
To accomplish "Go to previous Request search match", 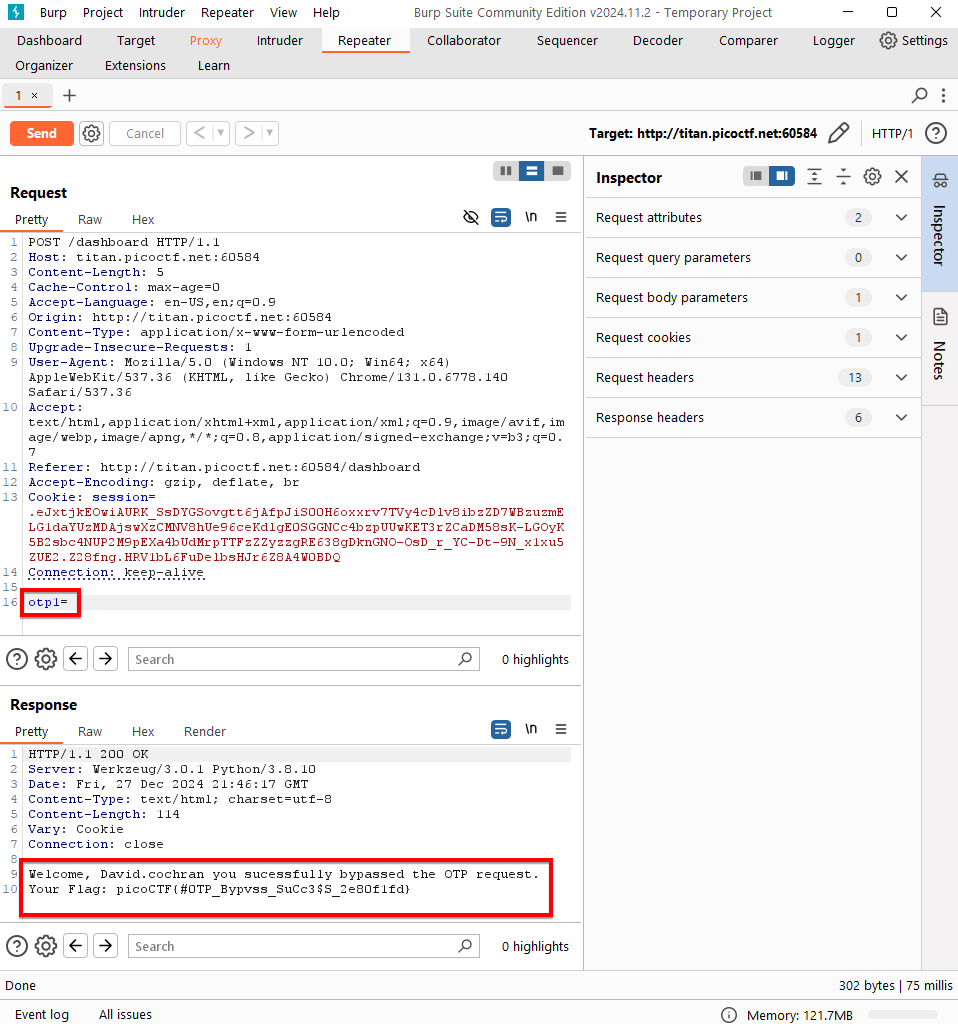I will click(x=76, y=658).
